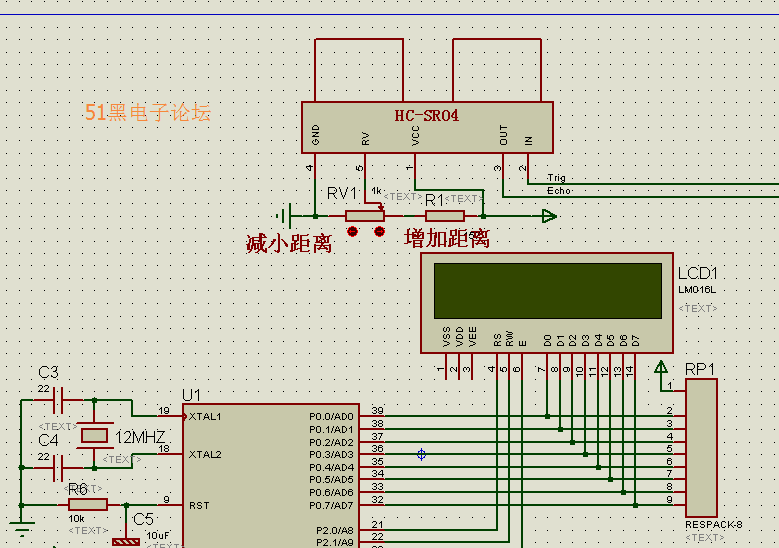Image resolution: width=779 pixels, height=548 pixels.
Task: Click the <TEXT> placeholder under RESPACK-8
Action: pyautogui.click(x=705, y=538)
